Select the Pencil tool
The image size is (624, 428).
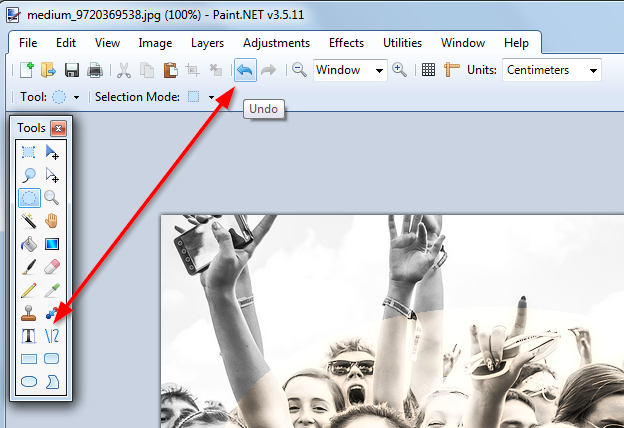(29, 290)
